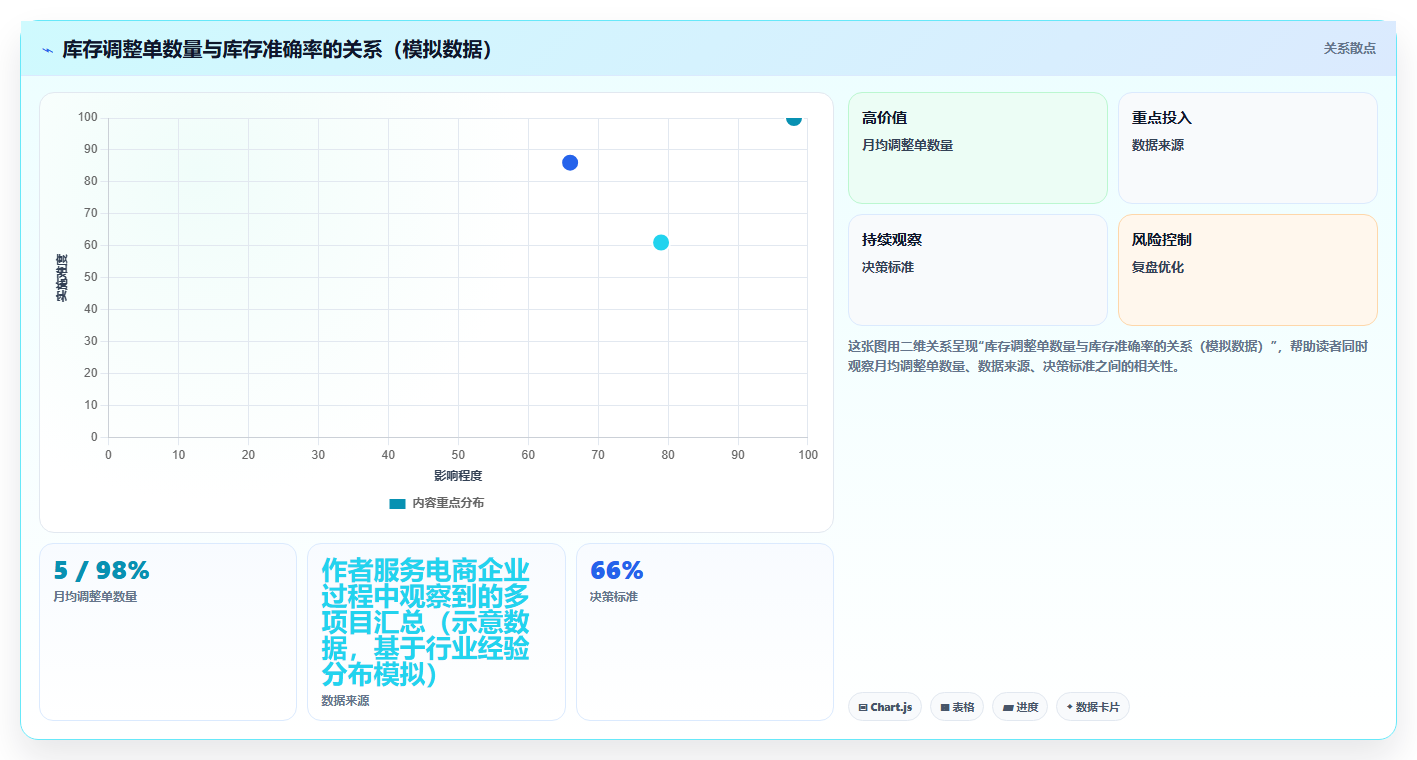Open the 持续观察 quadrant card
The height and width of the screenshot is (760, 1417).
(x=978, y=270)
